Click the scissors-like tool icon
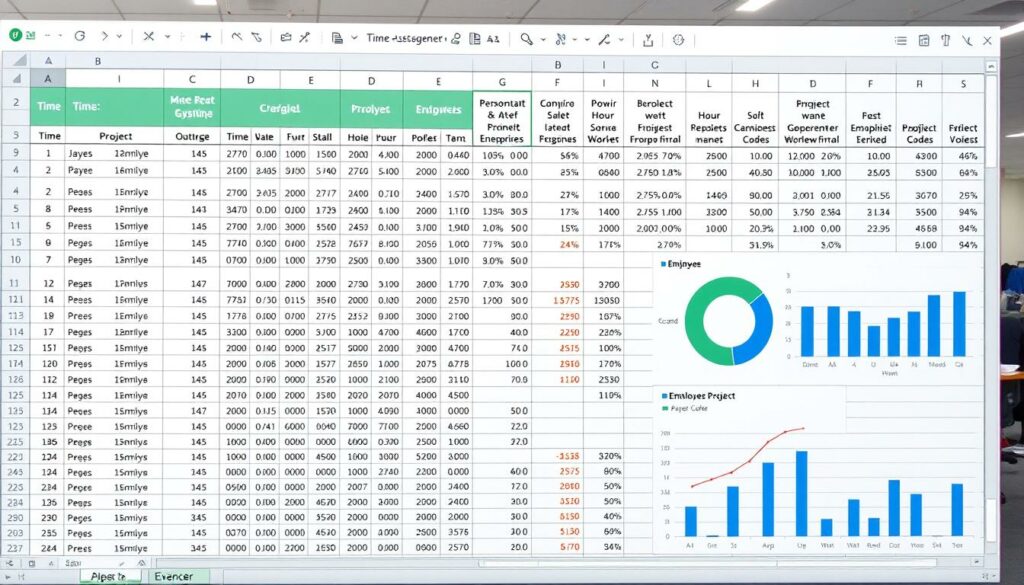Image resolution: width=1024 pixels, height=585 pixels. point(560,40)
